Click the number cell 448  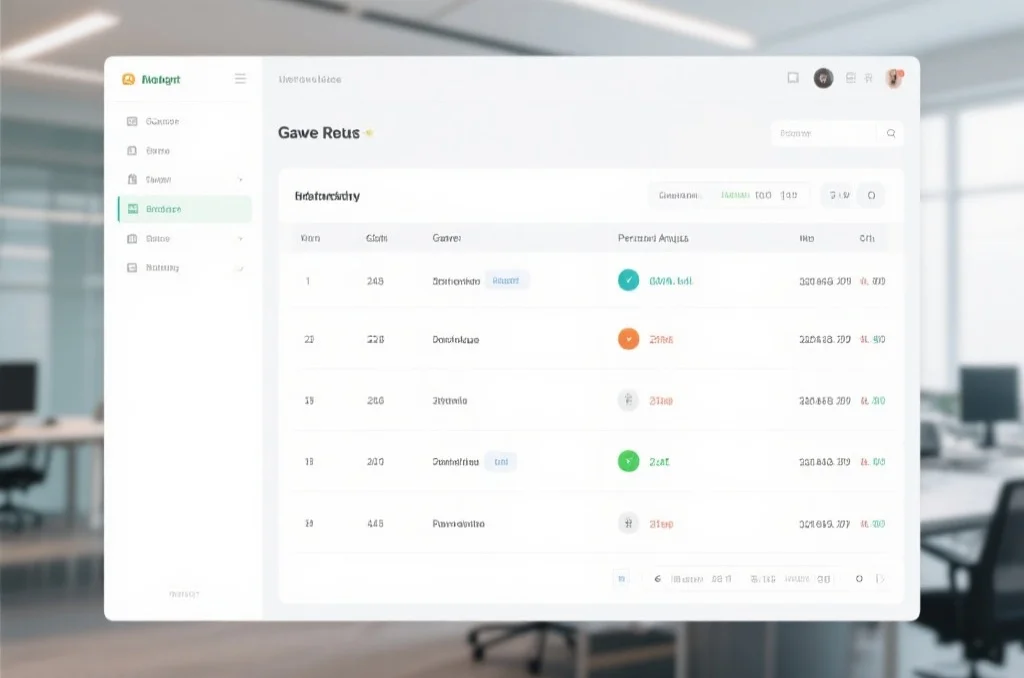click(x=375, y=524)
